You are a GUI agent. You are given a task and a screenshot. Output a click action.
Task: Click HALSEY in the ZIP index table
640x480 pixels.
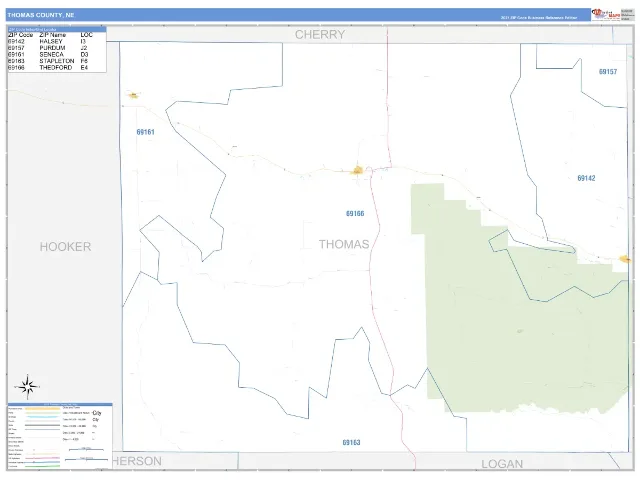click(x=51, y=42)
